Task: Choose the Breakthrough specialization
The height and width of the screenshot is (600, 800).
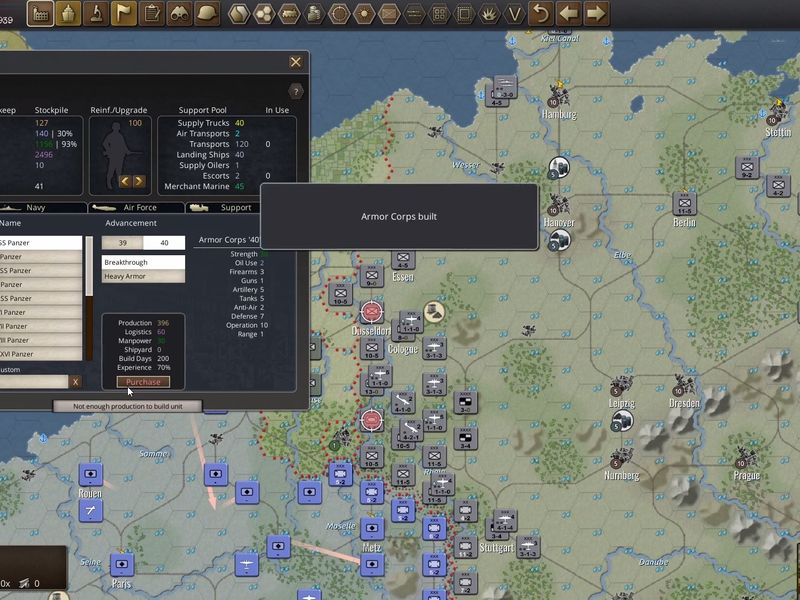Action: [x=143, y=262]
